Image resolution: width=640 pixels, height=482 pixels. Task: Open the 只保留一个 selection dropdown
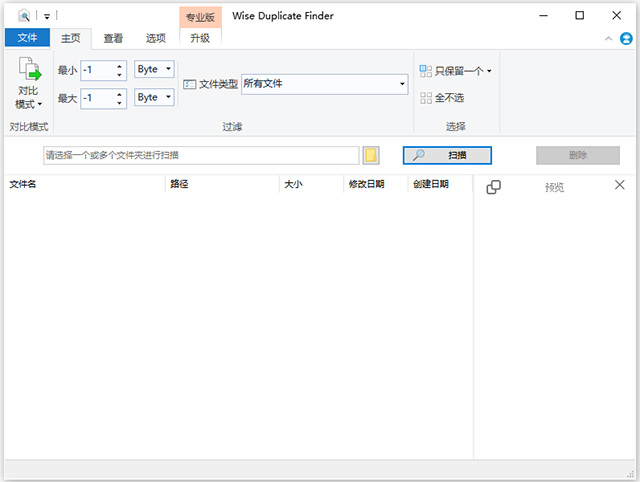click(456, 71)
